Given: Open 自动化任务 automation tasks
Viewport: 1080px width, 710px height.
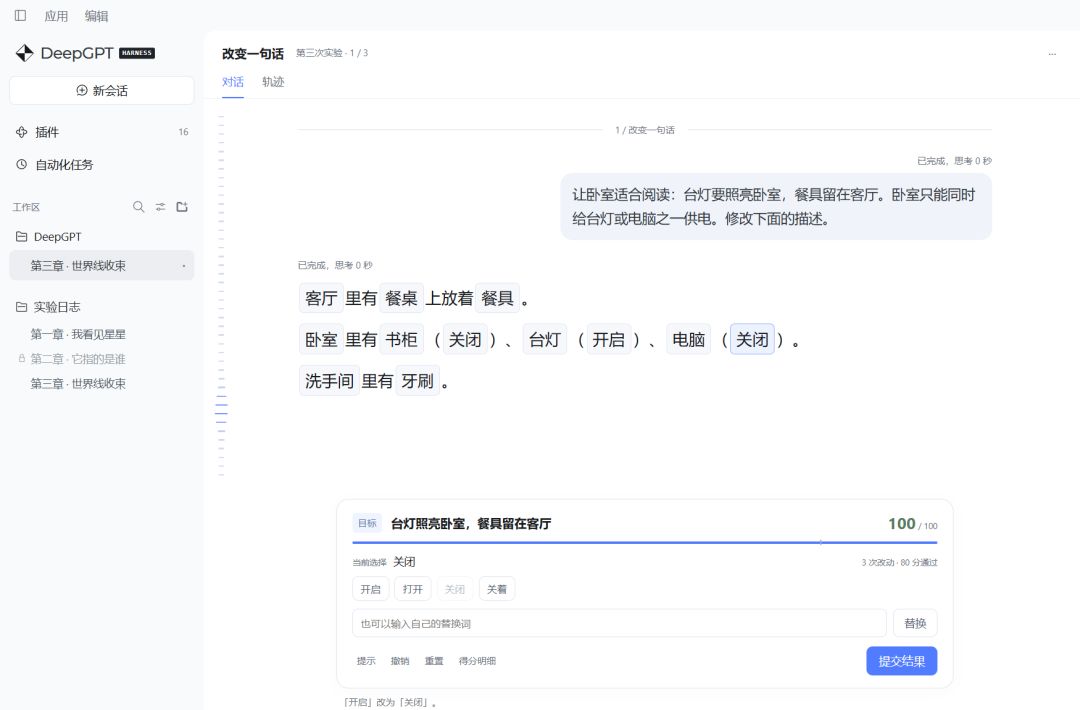Looking at the screenshot, I should 102,165.
